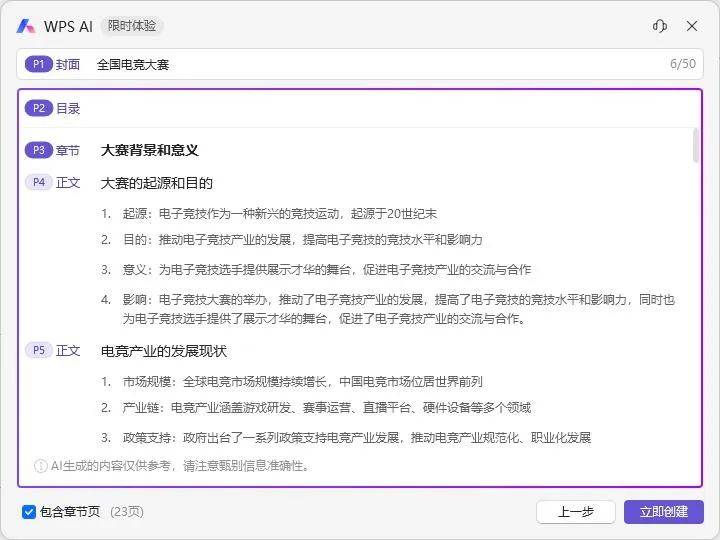
Task: Click the 市场规模 bullet line
Action: point(302,381)
